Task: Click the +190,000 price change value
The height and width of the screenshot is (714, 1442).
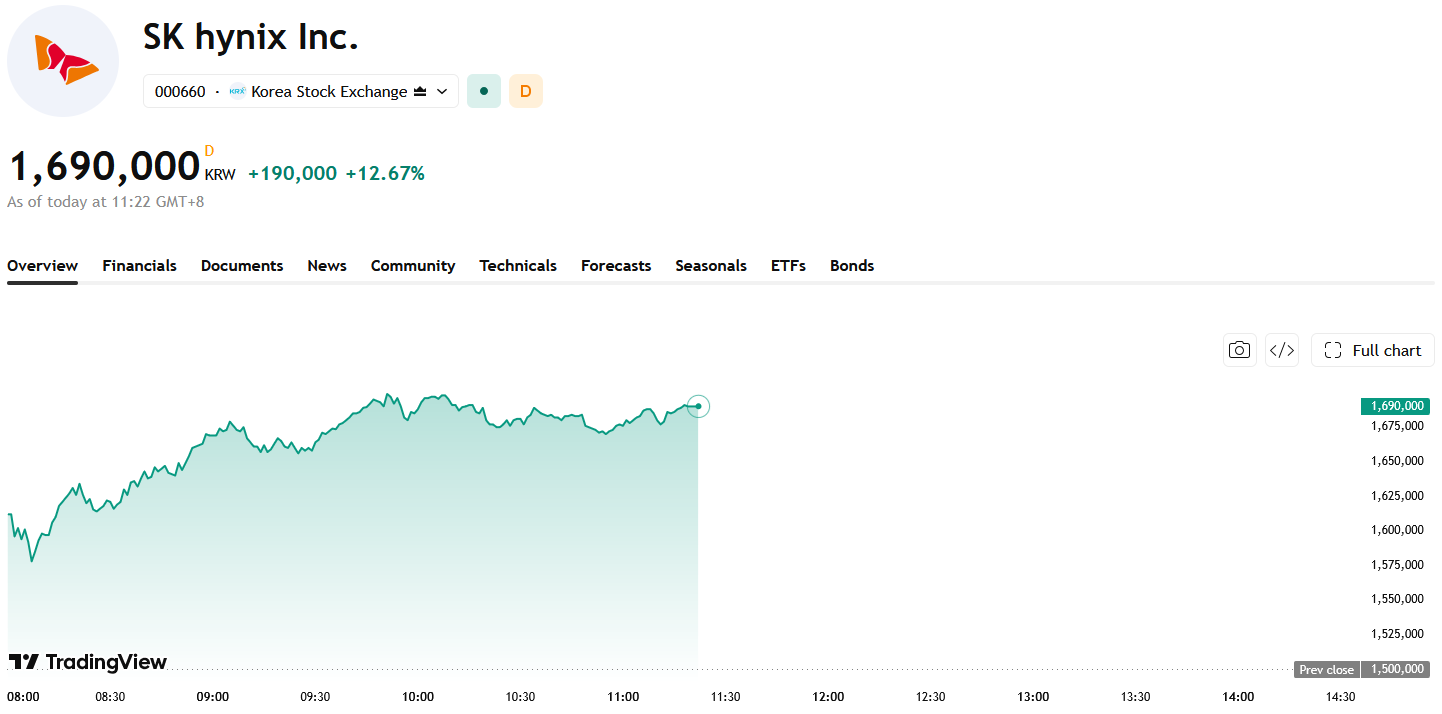Action: pyautogui.click(x=293, y=173)
